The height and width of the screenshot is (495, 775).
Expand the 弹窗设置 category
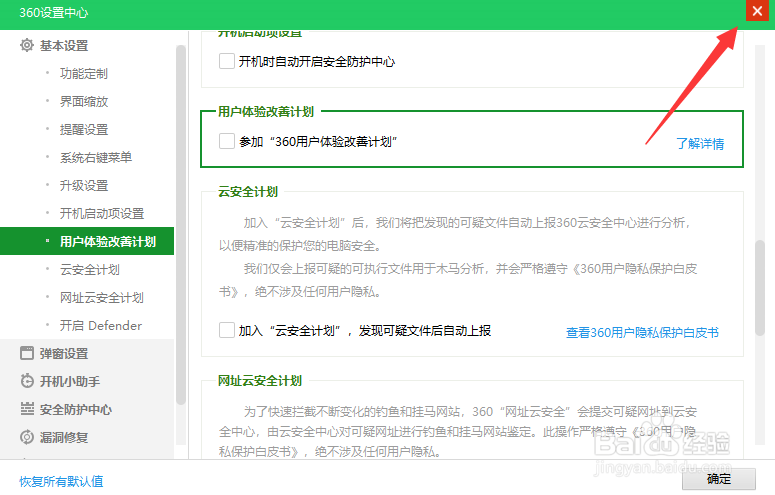[64, 354]
